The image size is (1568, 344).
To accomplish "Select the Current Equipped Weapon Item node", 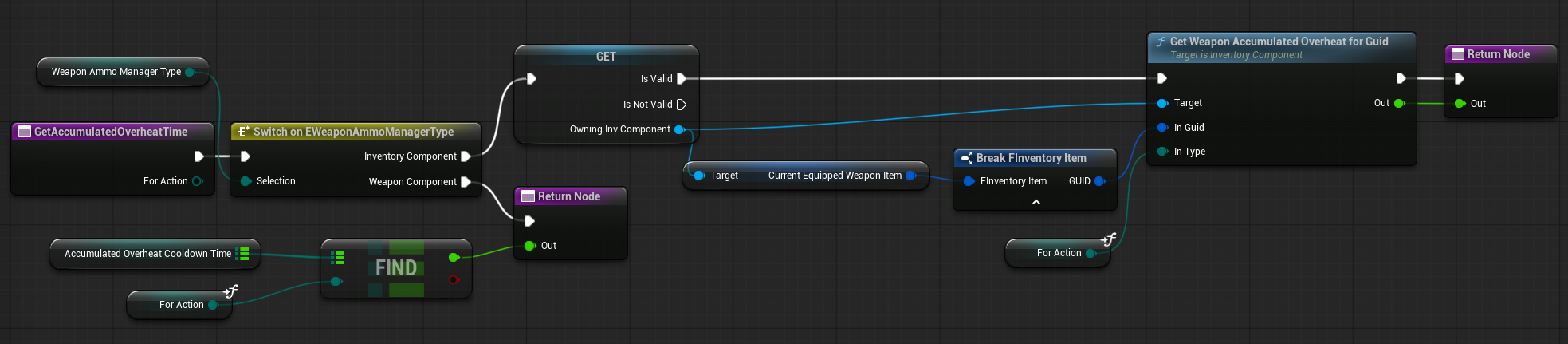I will click(805, 176).
